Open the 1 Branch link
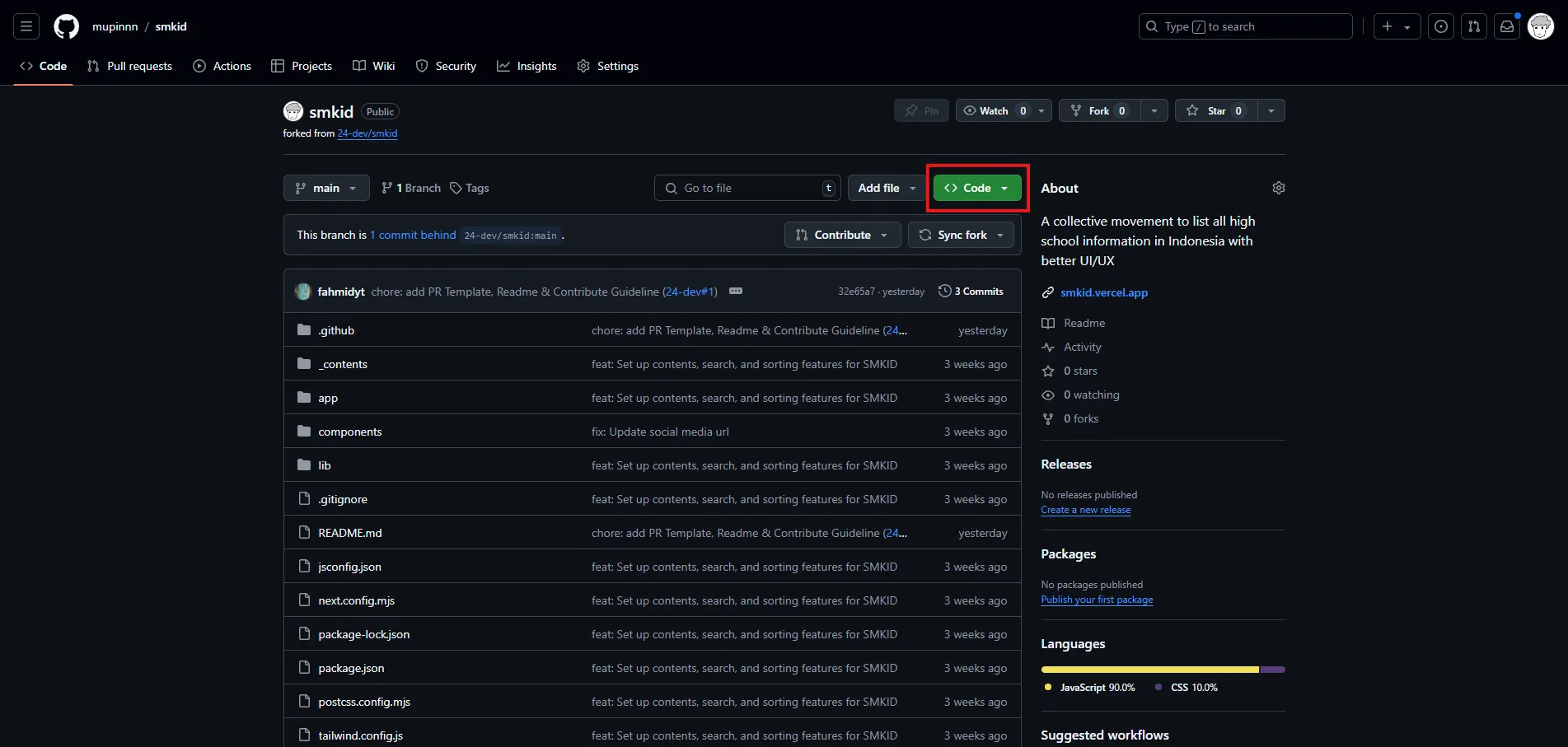The image size is (1568, 747). pyautogui.click(x=411, y=188)
